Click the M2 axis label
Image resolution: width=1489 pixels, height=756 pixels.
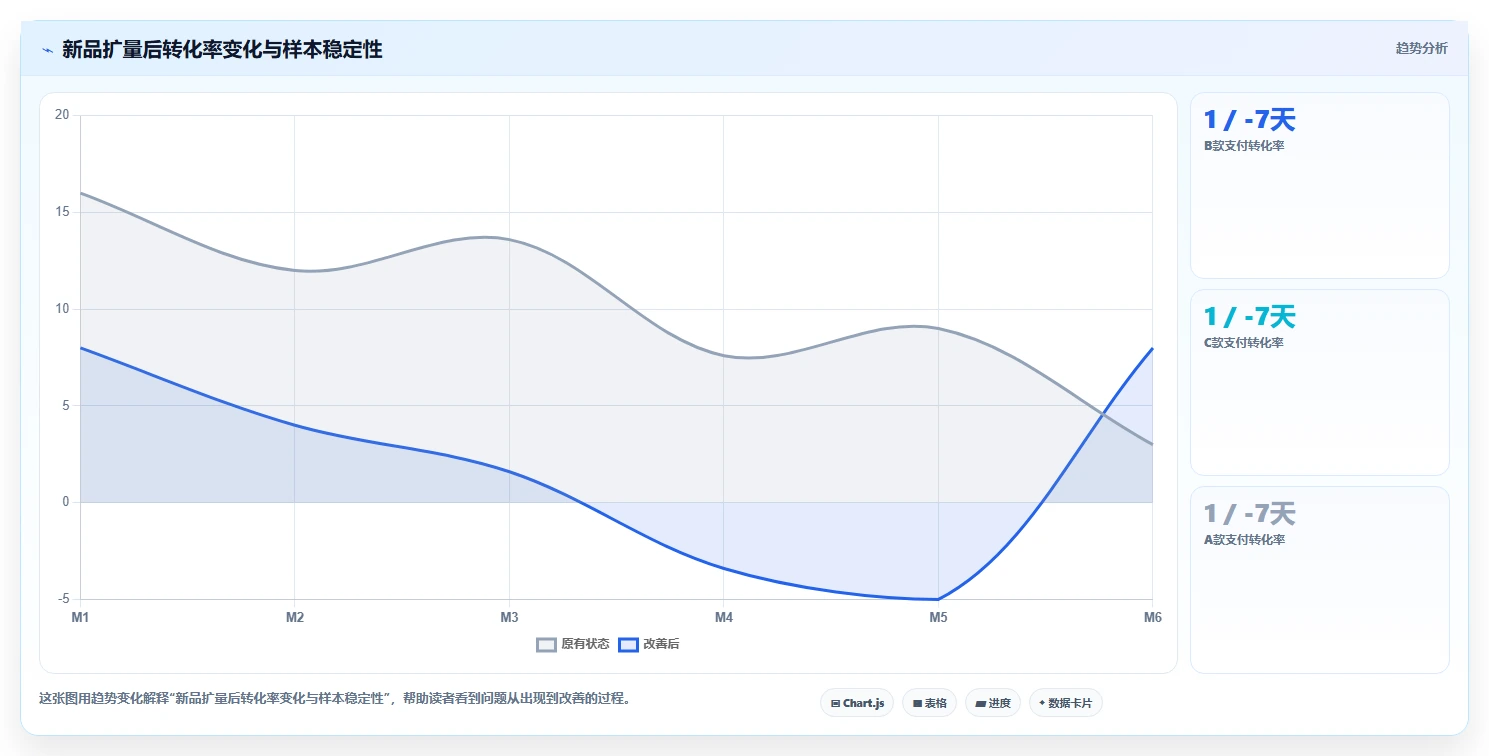pyautogui.click(x=295, y=617)
